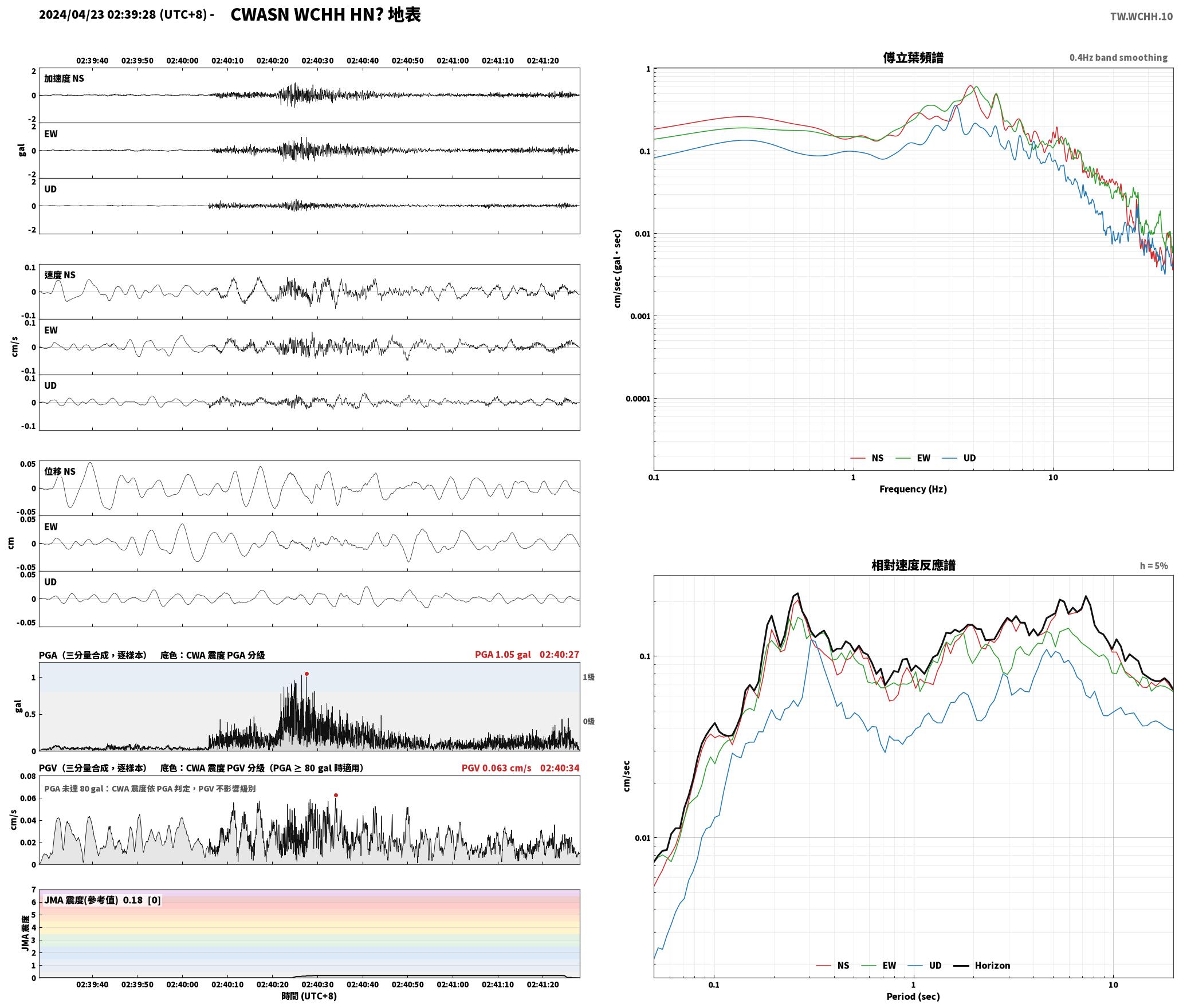This screenshot has width=1179, height=1008.
Task: Click the TW.WCHH.10 station code label
Action: pyautogui.click(x=1141, y=17)
